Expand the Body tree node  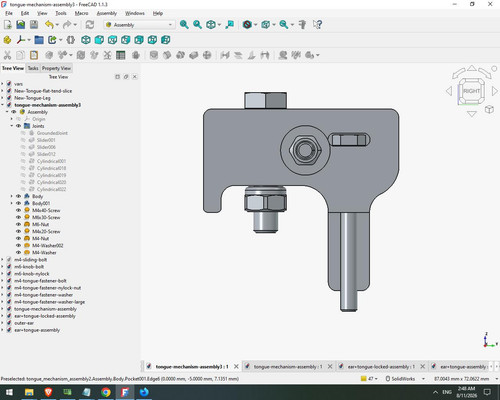(x=12, y=196)
